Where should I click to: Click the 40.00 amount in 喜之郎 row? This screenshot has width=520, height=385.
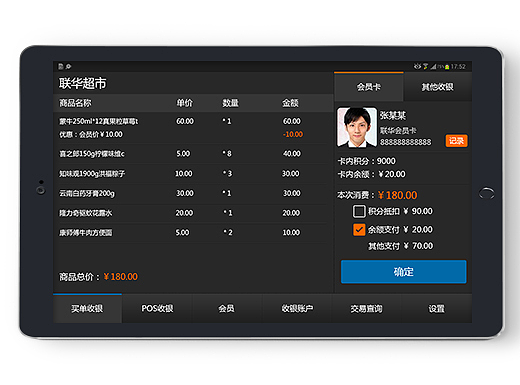pyautogui.click(x=292, y=154)
